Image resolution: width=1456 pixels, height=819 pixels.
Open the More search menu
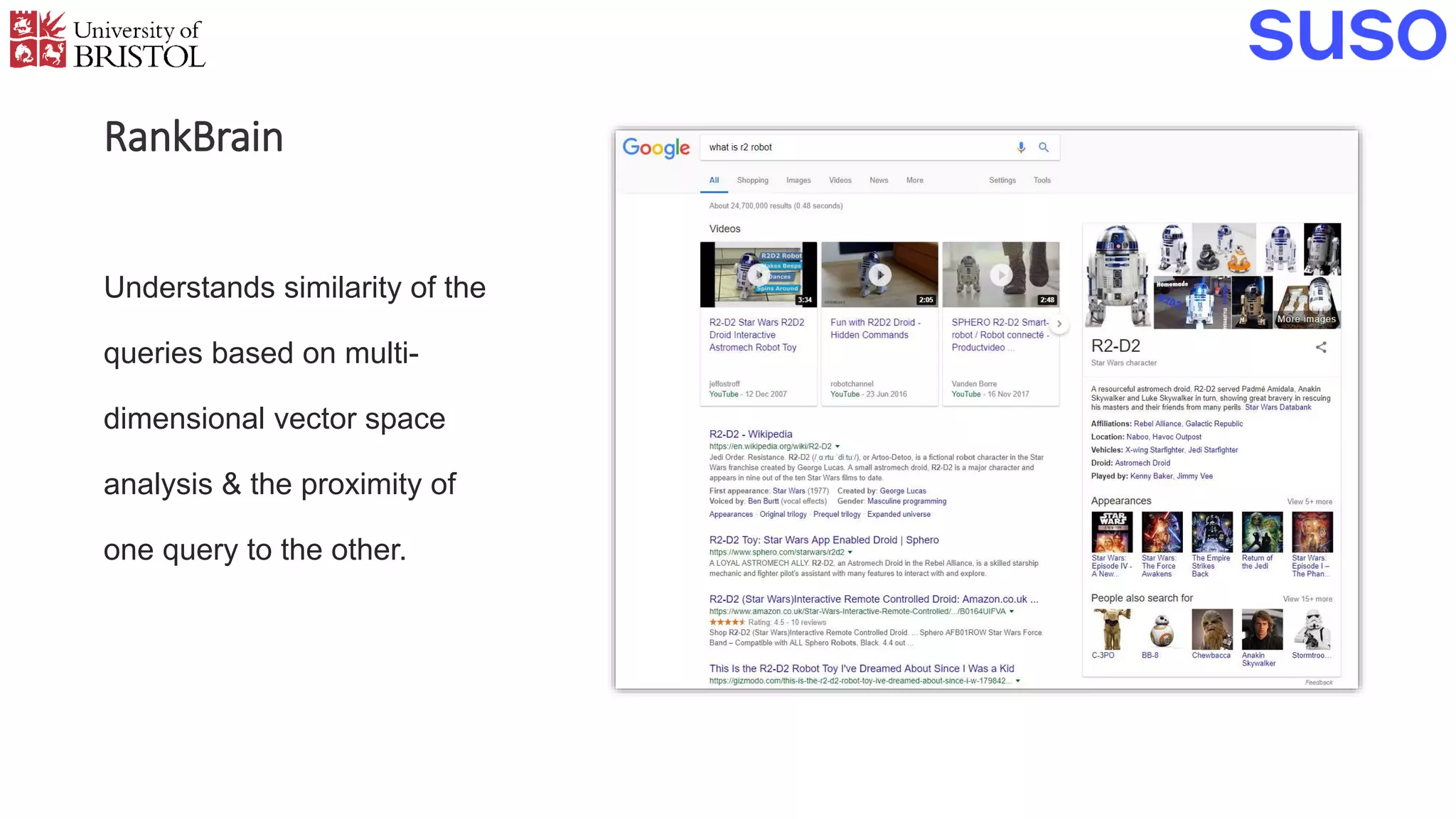(914, 181)
